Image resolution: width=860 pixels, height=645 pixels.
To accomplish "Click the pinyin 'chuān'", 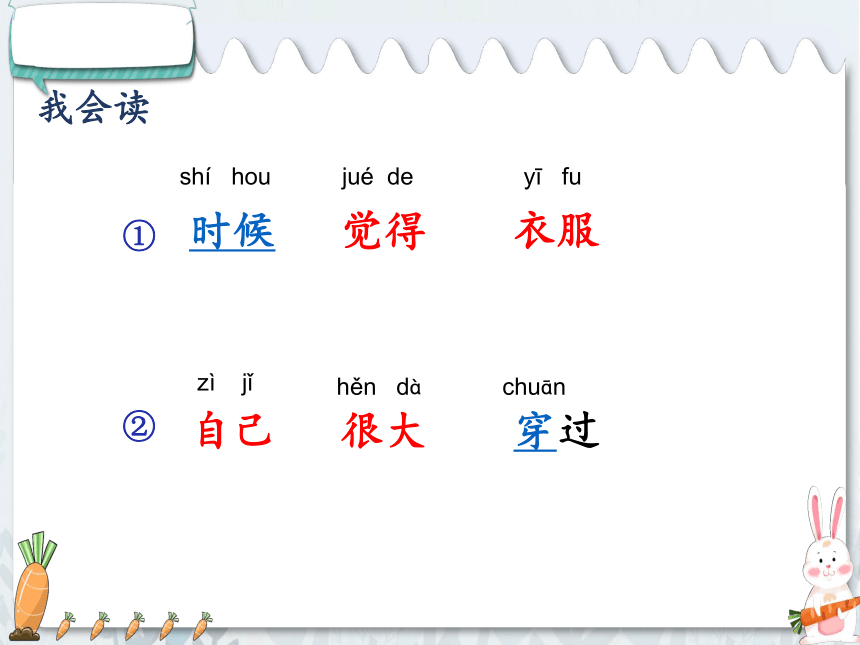I will point(534,387).
